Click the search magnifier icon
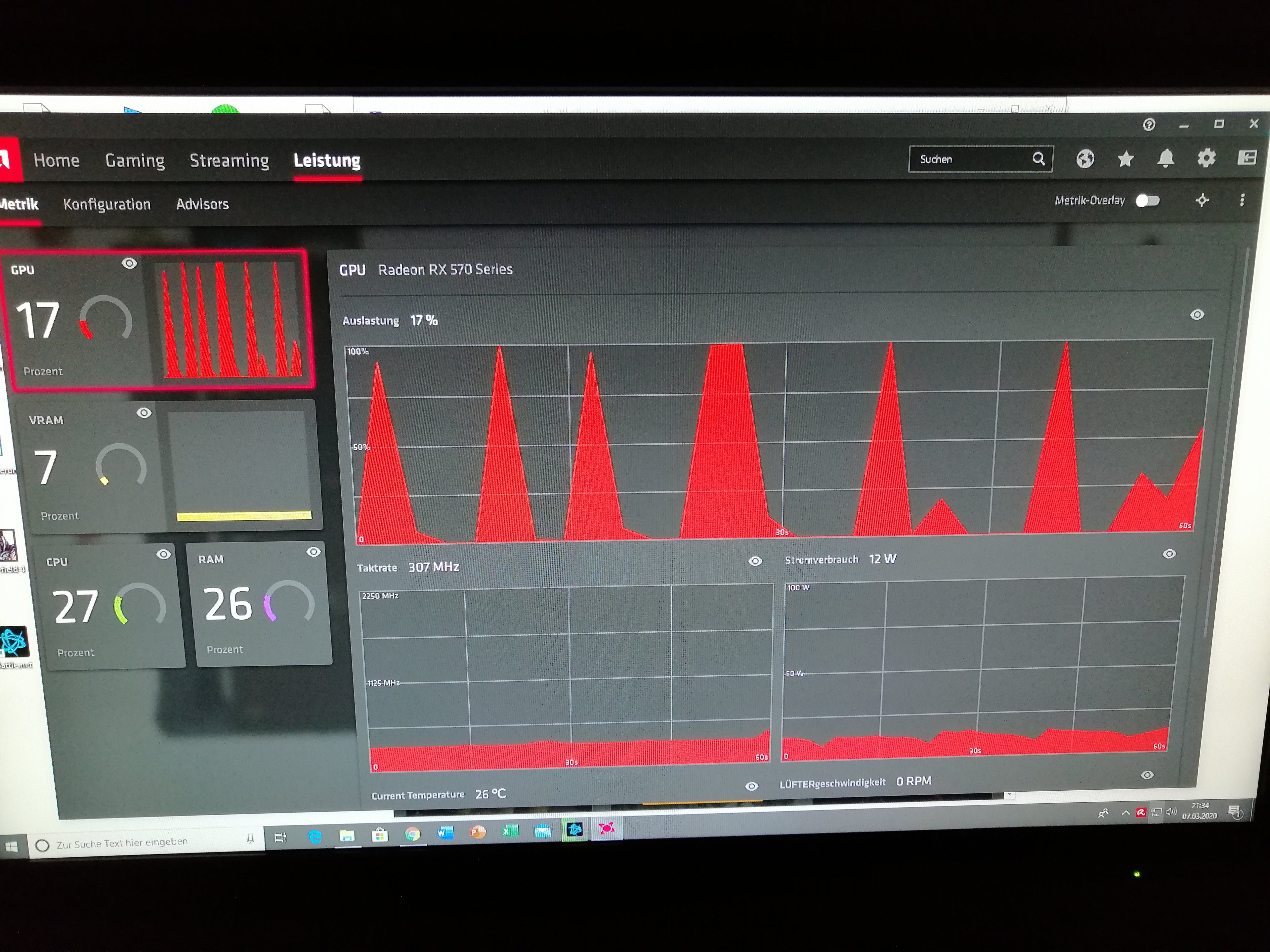Viewport: 1270px width, 952px height. (x=1038, y=158)
